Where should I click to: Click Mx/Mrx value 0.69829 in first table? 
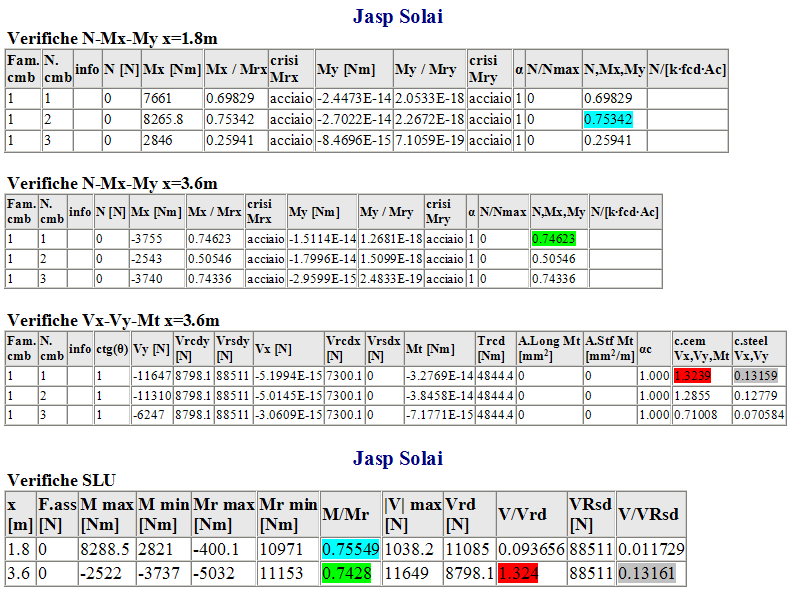click(x=230, y=98)
